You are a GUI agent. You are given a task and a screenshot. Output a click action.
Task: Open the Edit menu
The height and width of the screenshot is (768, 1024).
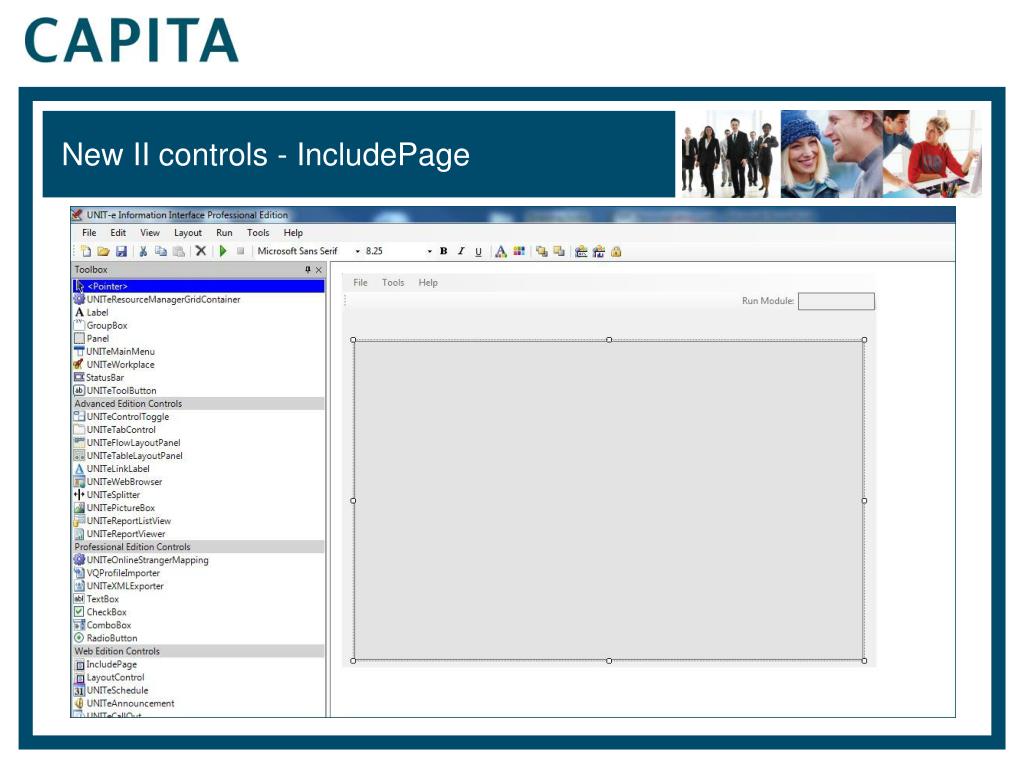click(x=118, y=232)
